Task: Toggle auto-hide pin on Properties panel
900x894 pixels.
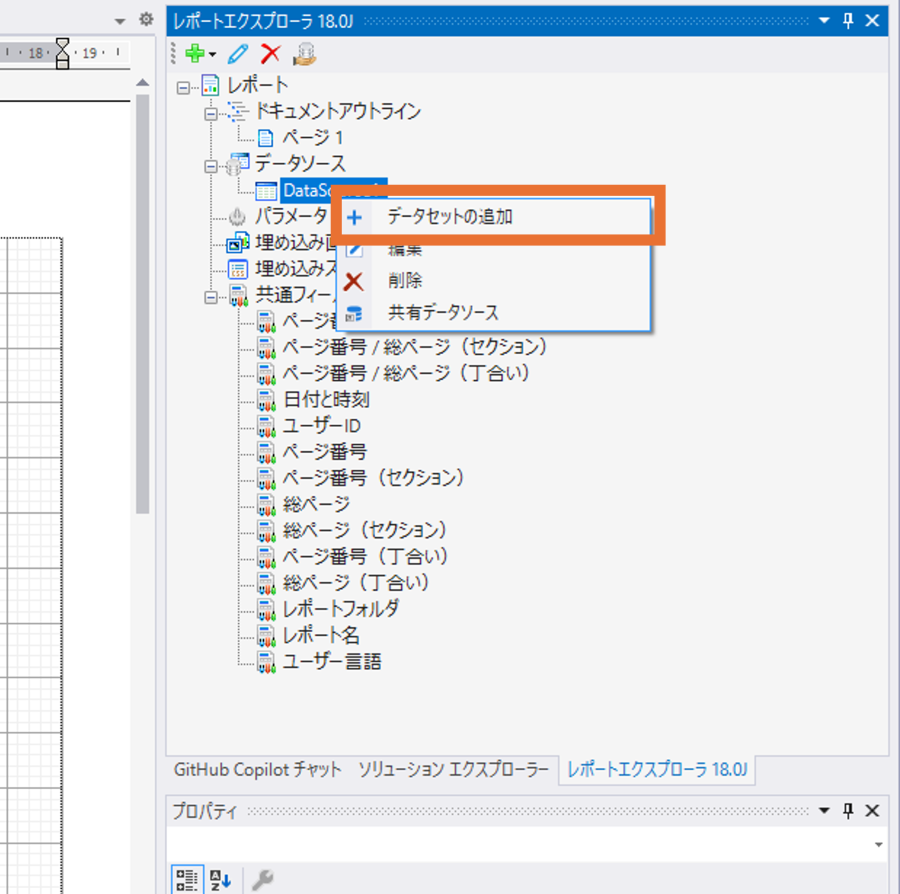Action: click(849, 810)
